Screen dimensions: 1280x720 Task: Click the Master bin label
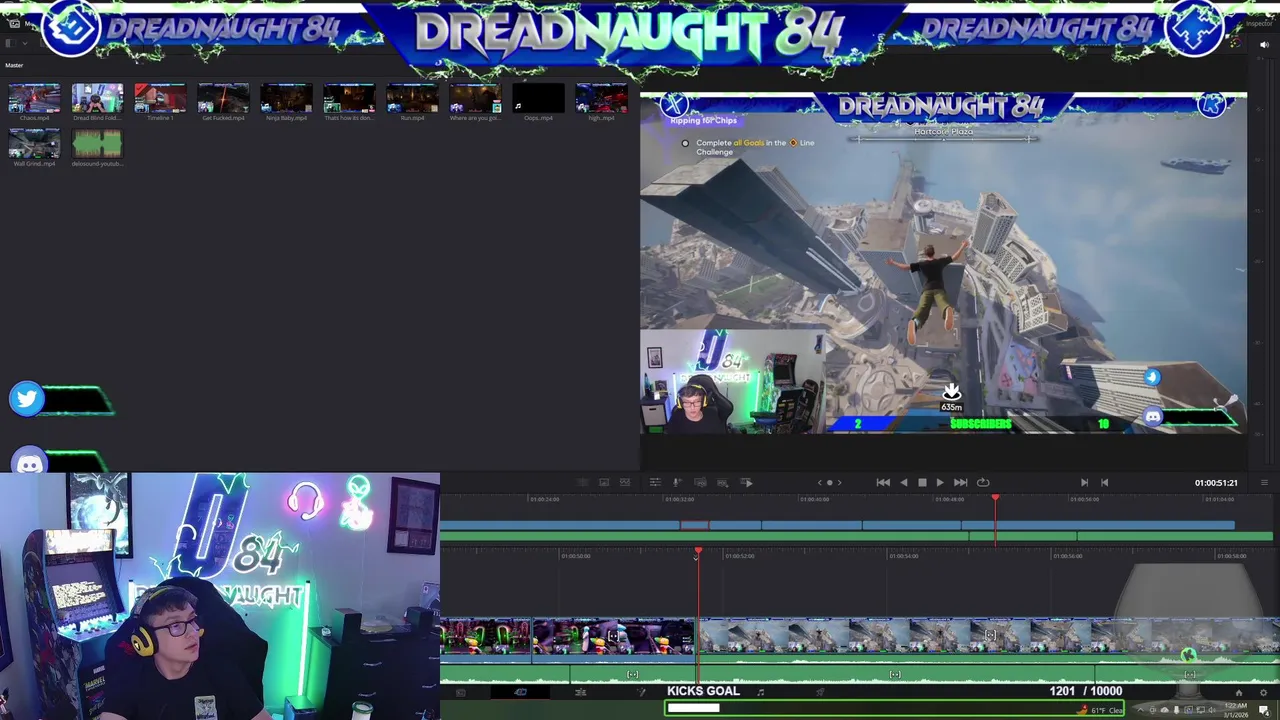point(14,65)
